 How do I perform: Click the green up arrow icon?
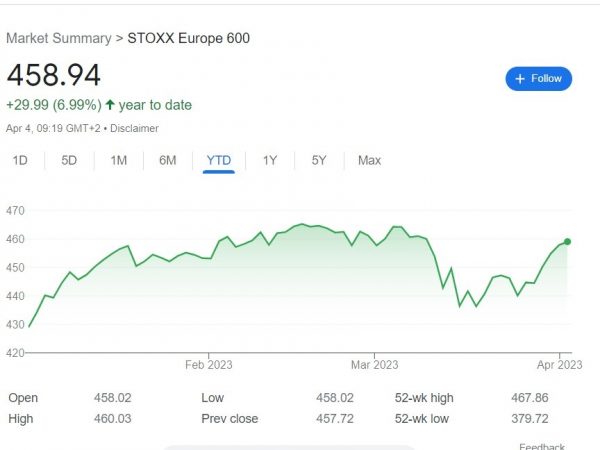[110, 104]
